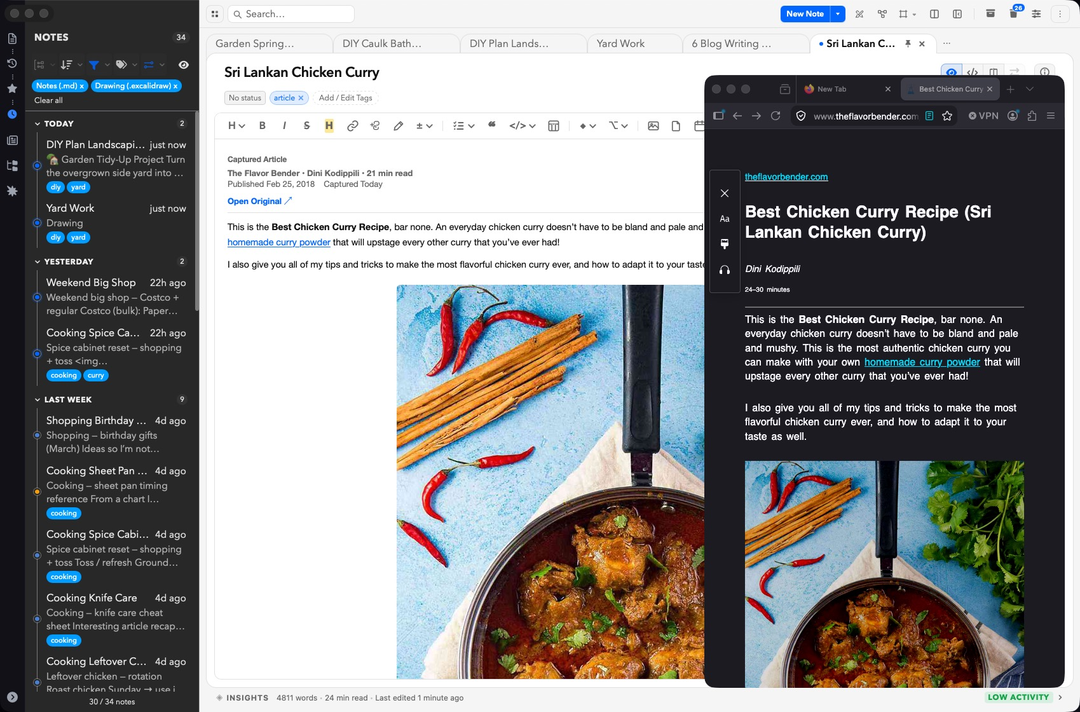Toggle reader view in browser address bar
This screenshot has width=1080, height=712.
(929, 116)
